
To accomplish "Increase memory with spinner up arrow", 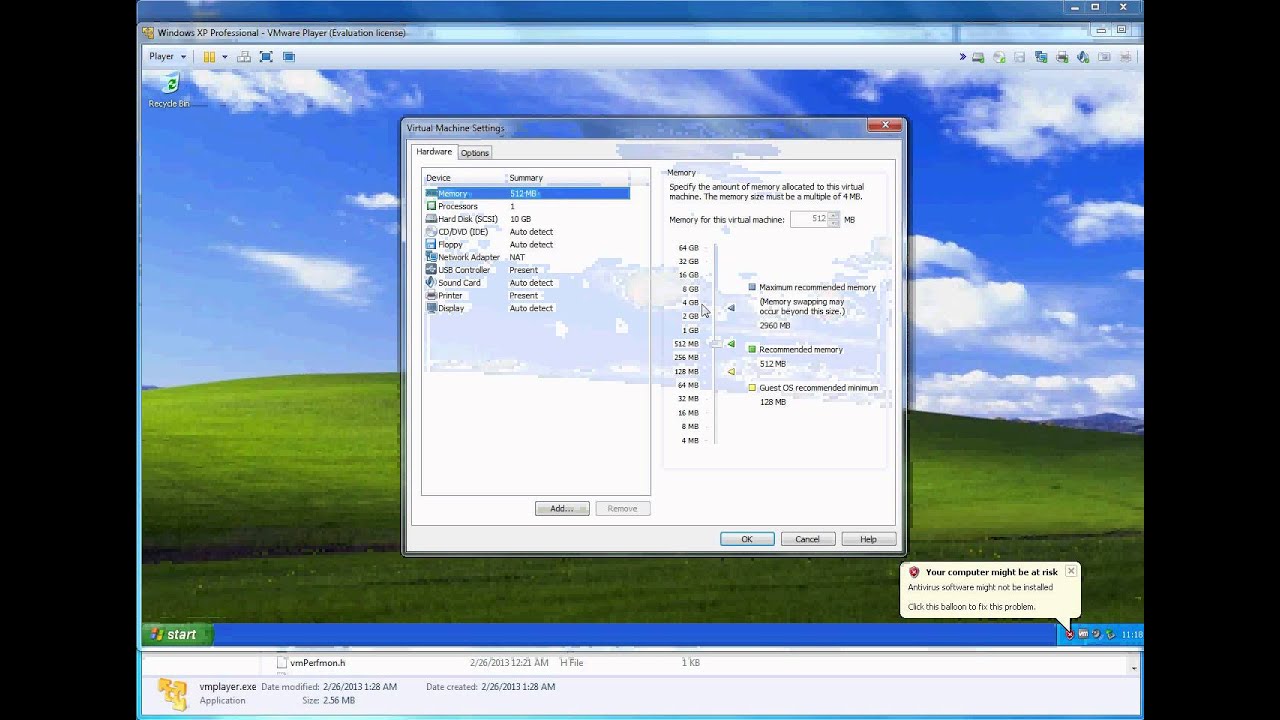I will pyautogui.click(x=834, y=216).
